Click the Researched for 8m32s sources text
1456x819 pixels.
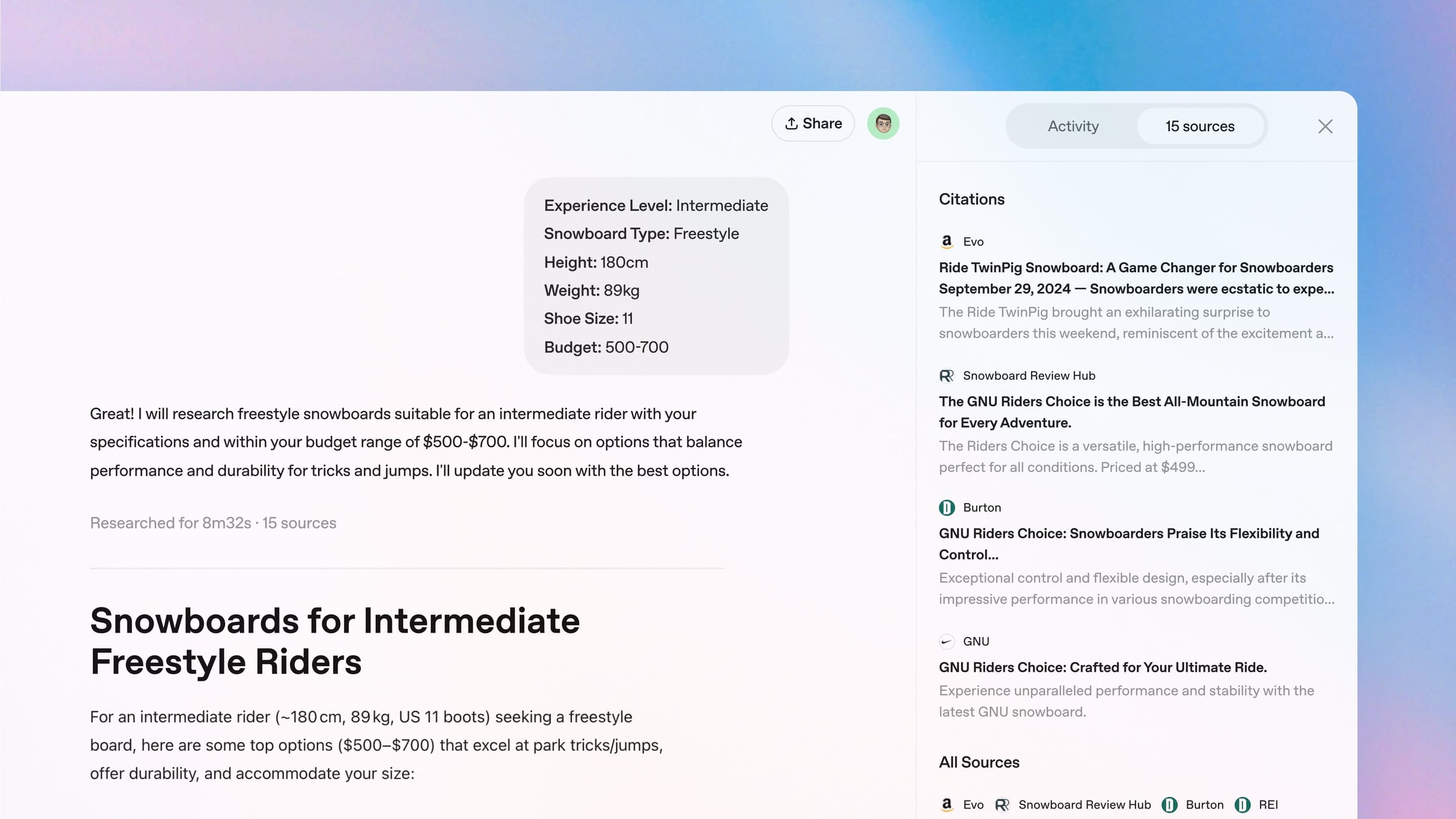213,522
